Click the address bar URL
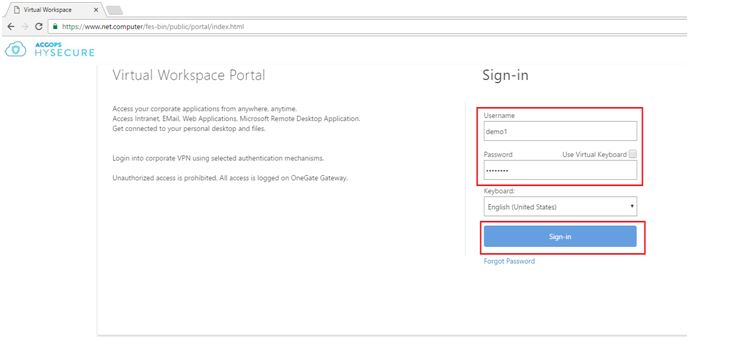 pyautogui.click(x=153, y=27)
